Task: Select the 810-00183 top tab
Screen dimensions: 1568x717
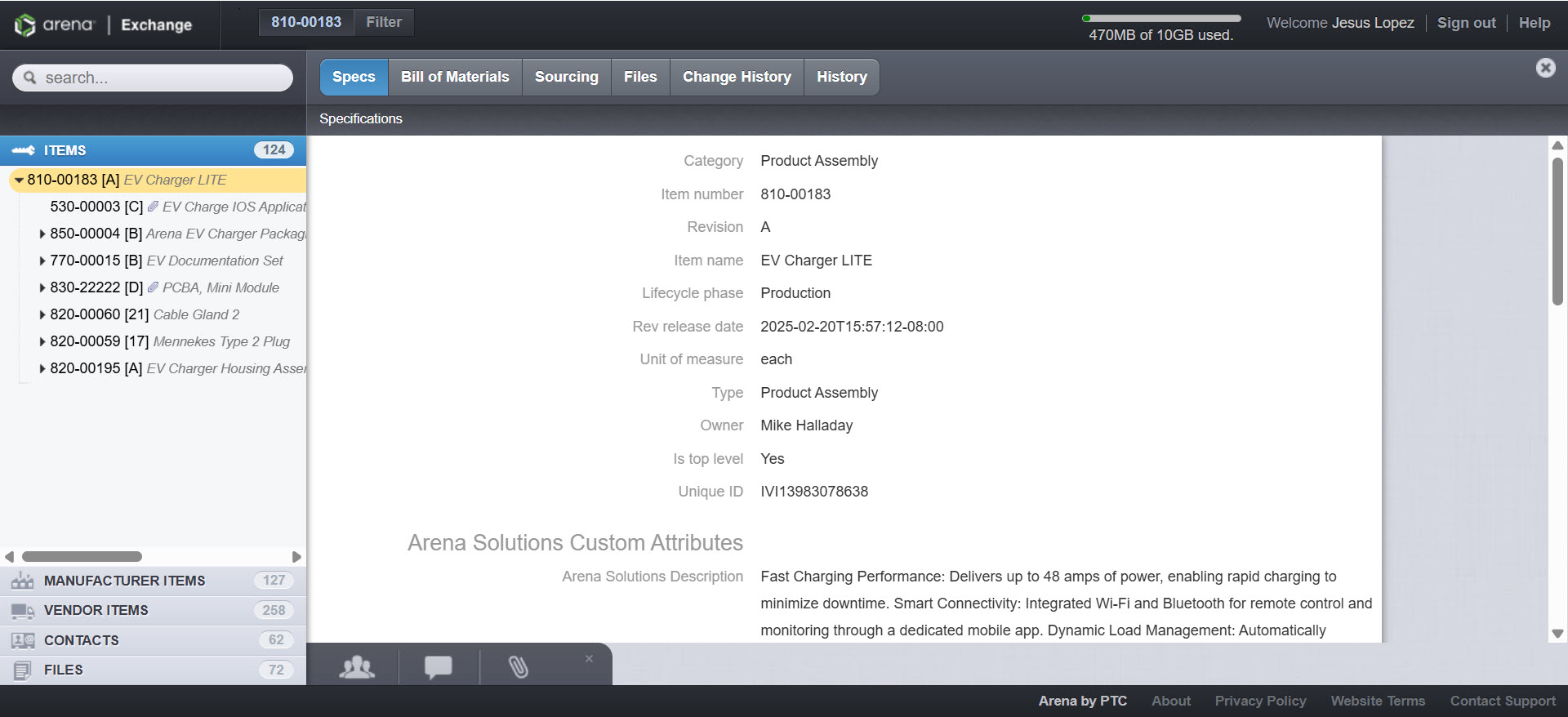Action: tap(306, 22)
